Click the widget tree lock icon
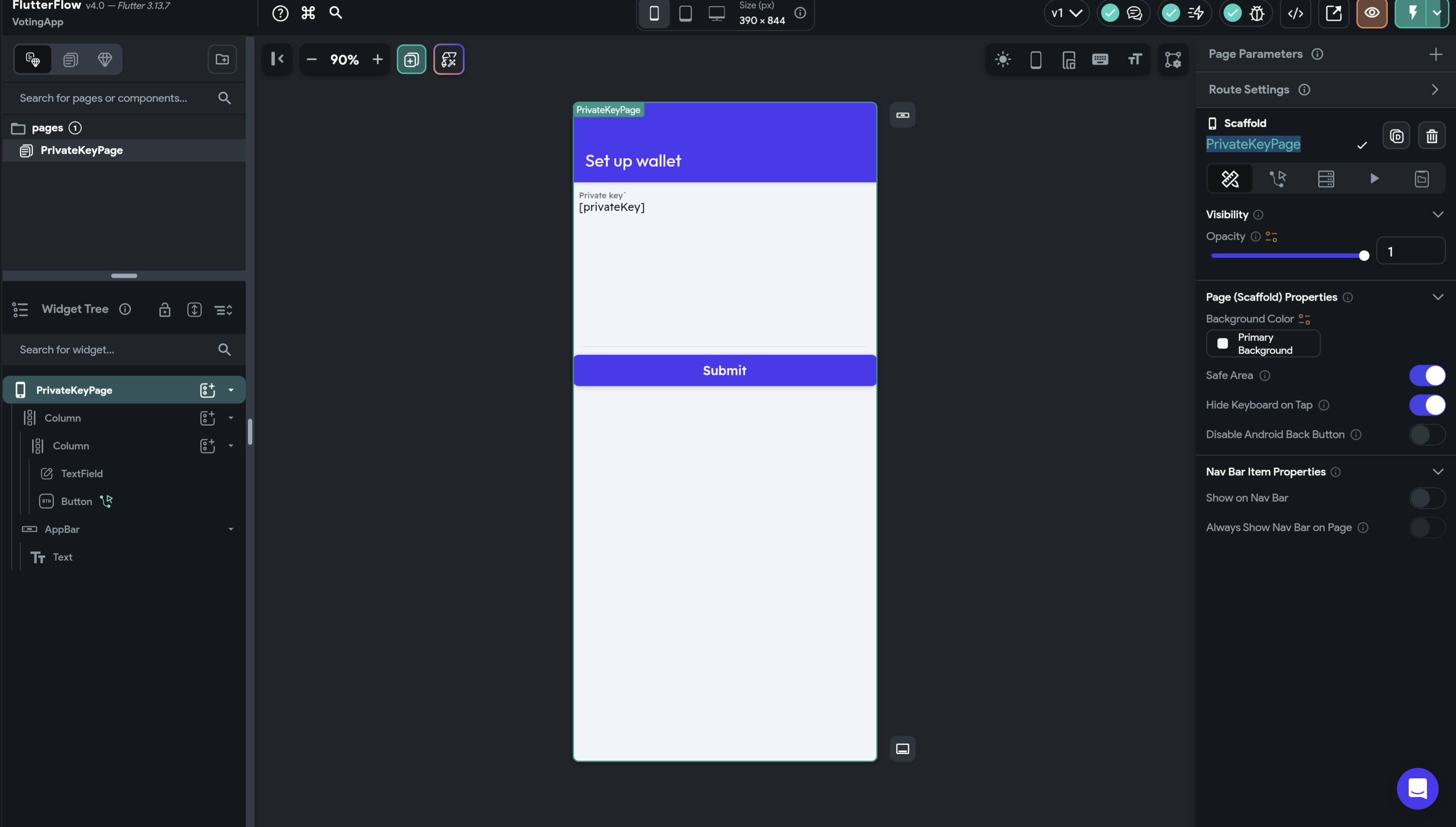The height and width of the screenshot is (827, 1456). (165, 310)
